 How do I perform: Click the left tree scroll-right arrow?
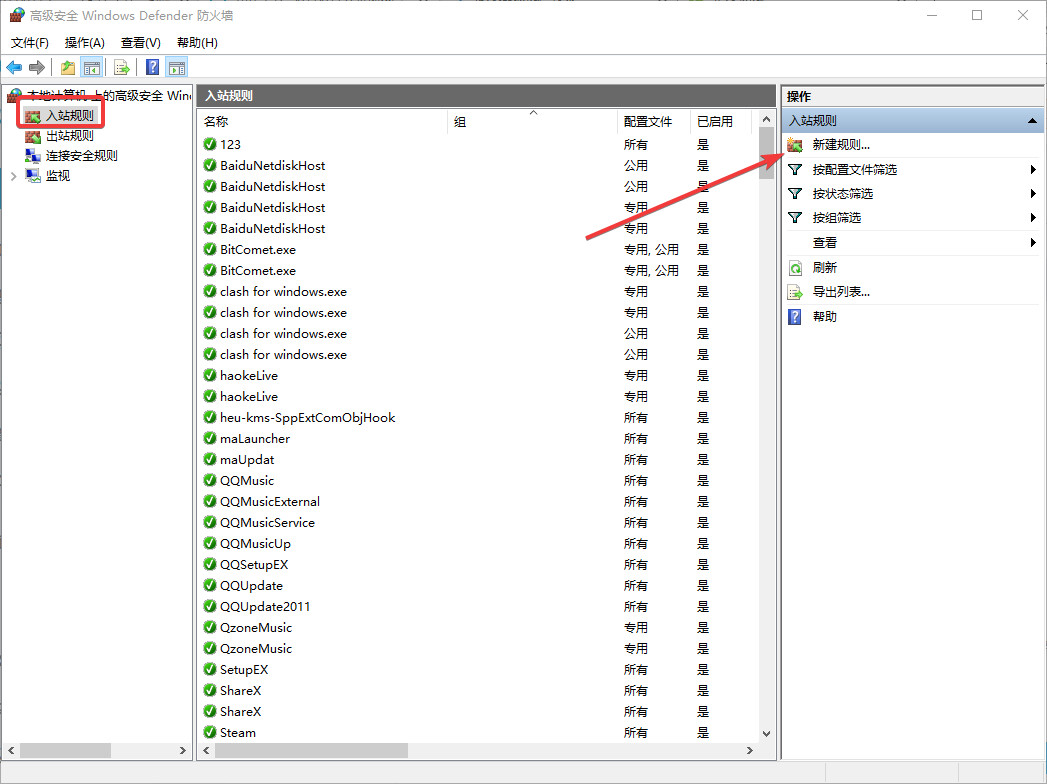coord(182,751)
